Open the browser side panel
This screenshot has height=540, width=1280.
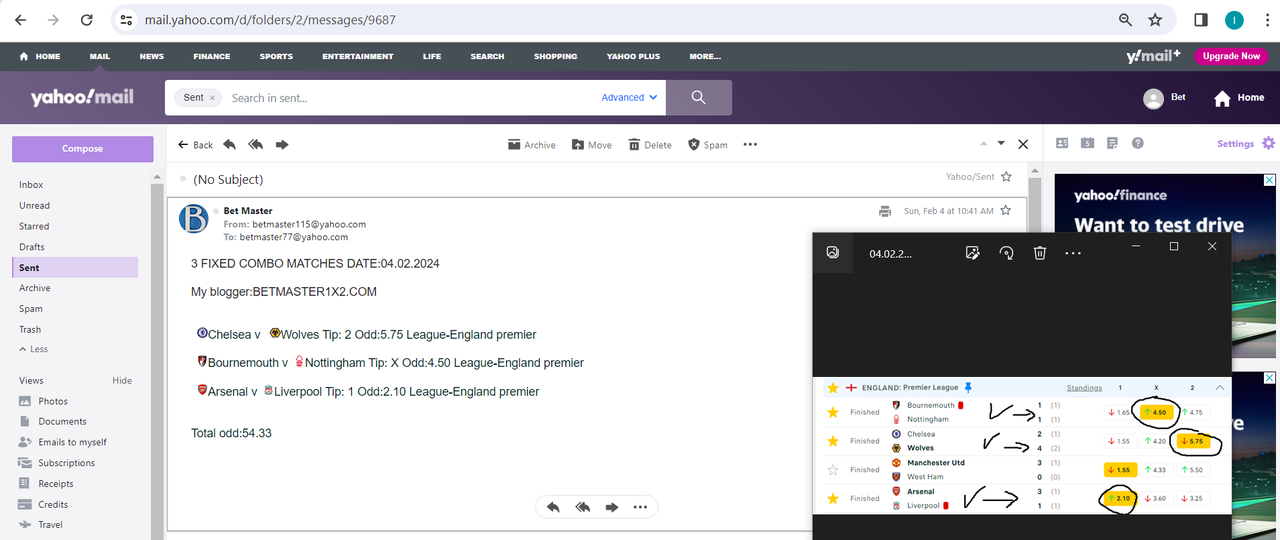[x=1201, y=20]
